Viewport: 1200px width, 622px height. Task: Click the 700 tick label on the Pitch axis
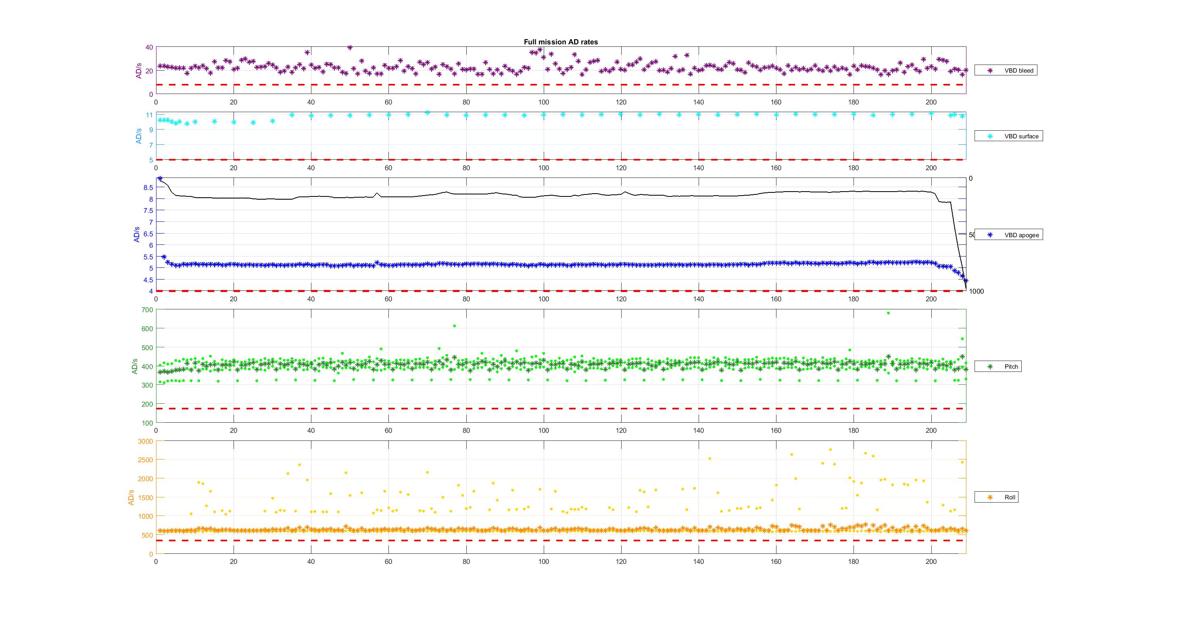pos(147,310)
